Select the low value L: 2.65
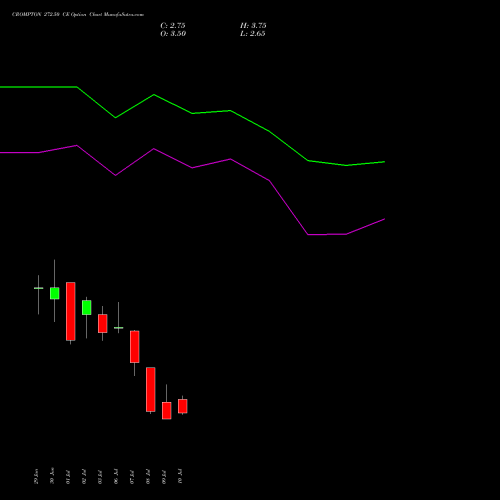 point(253,34)
